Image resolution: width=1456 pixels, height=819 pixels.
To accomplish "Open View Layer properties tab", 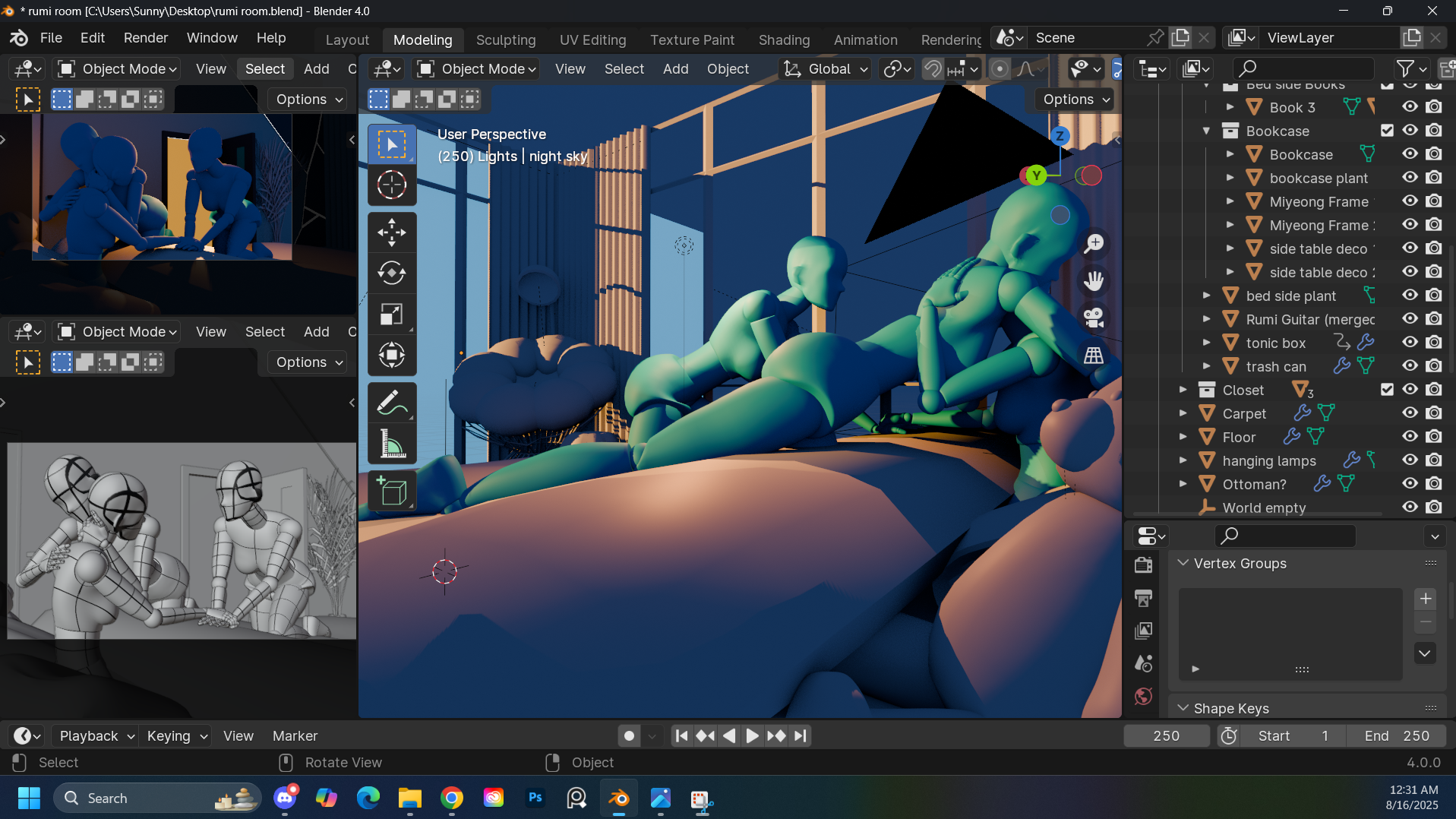I will click(x=1143, y=631).
